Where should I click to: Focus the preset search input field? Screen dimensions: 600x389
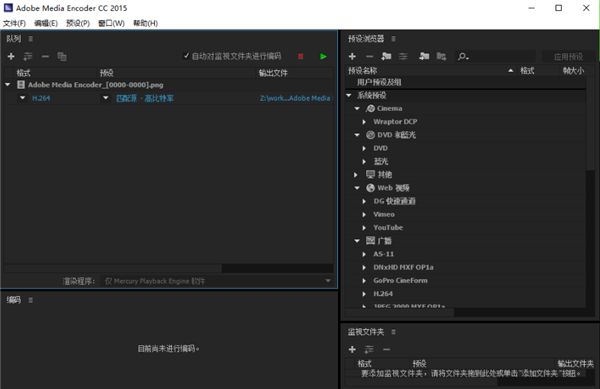pos(502,57)
